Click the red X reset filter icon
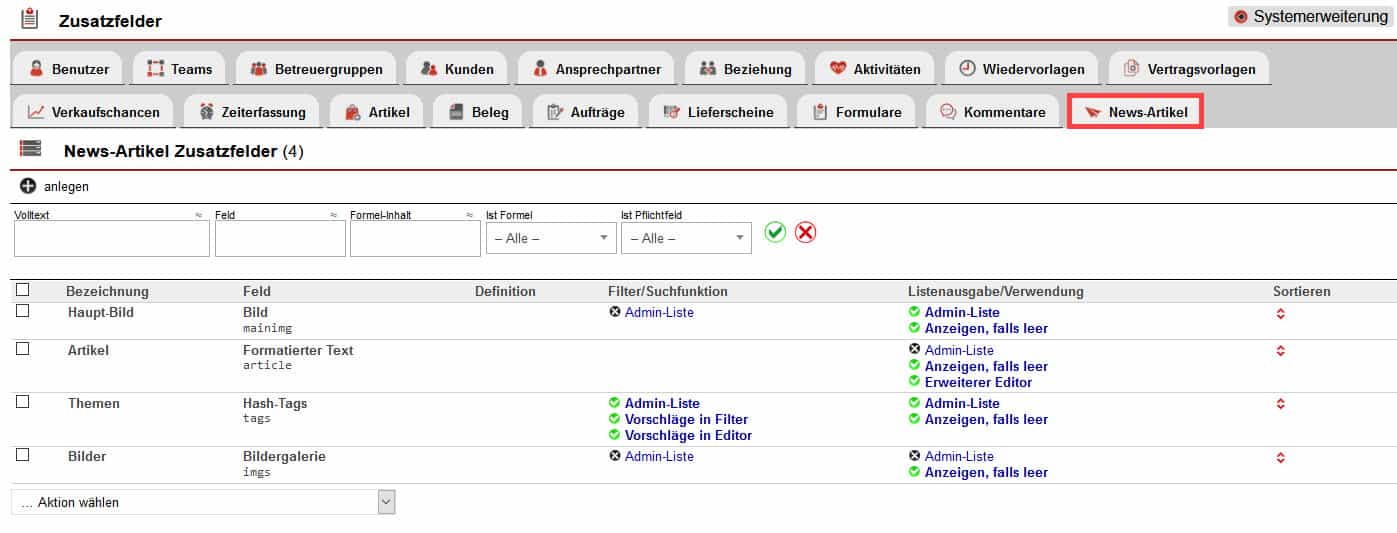1397x533 pixels. 805,232
